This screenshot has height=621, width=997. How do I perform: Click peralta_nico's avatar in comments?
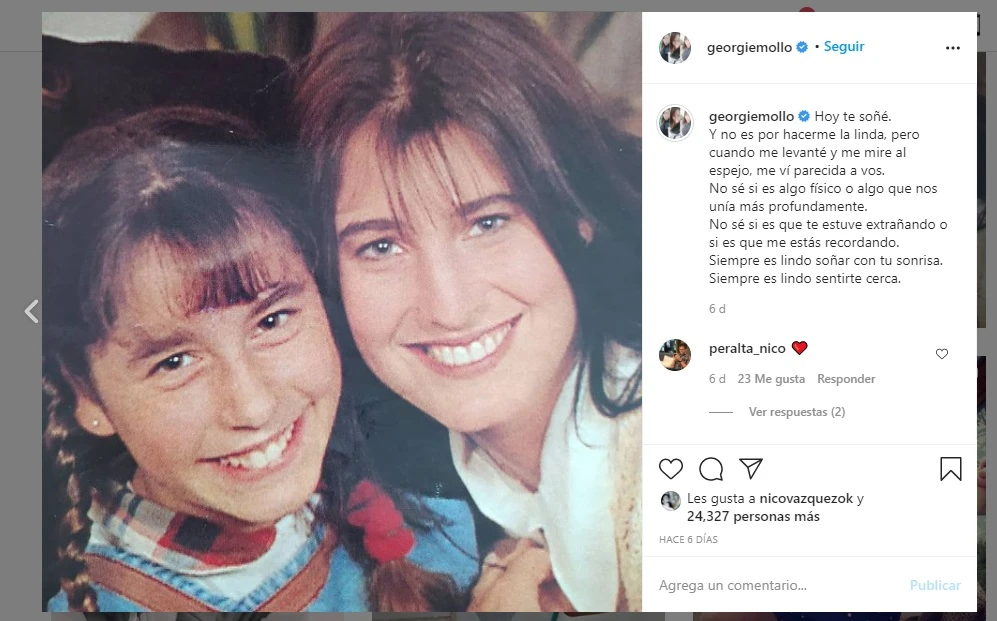click(x=675, y=354)
